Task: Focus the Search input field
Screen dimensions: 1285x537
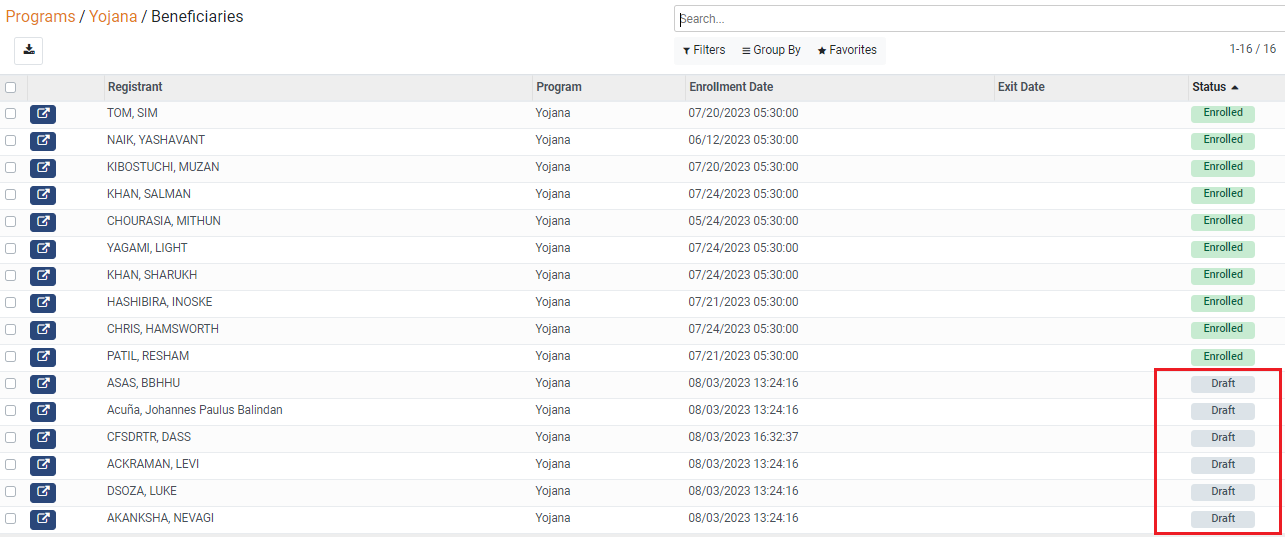Action: coord(980,19)
